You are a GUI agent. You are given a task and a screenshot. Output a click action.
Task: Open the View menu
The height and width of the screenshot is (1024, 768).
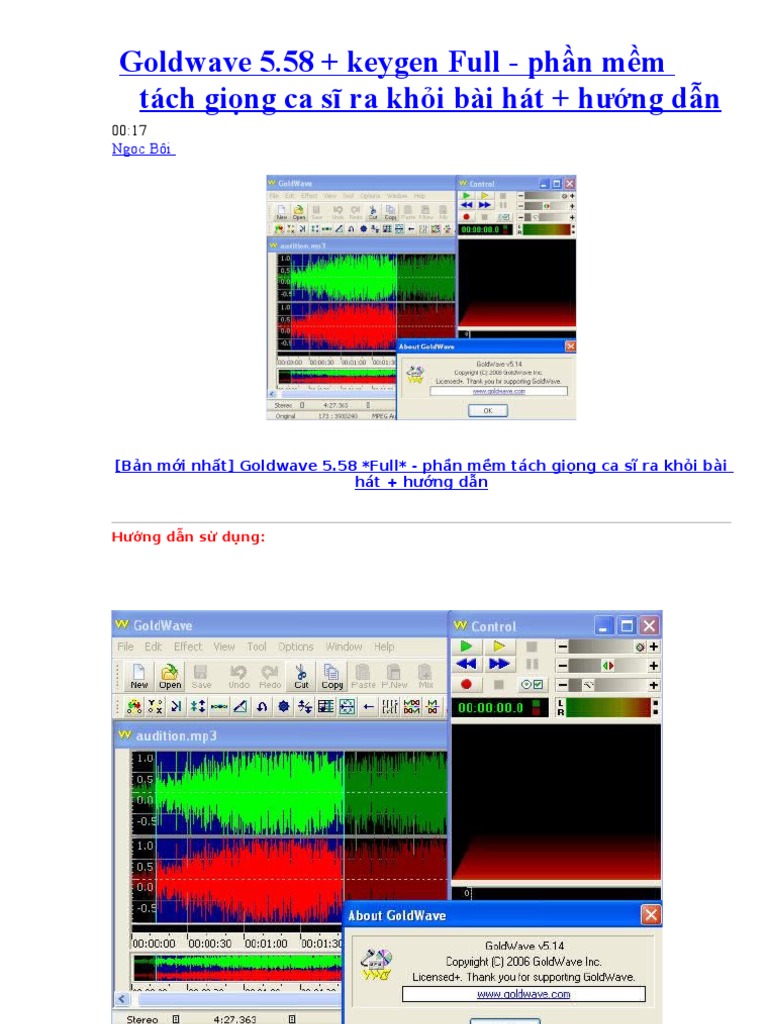point(224,647)
